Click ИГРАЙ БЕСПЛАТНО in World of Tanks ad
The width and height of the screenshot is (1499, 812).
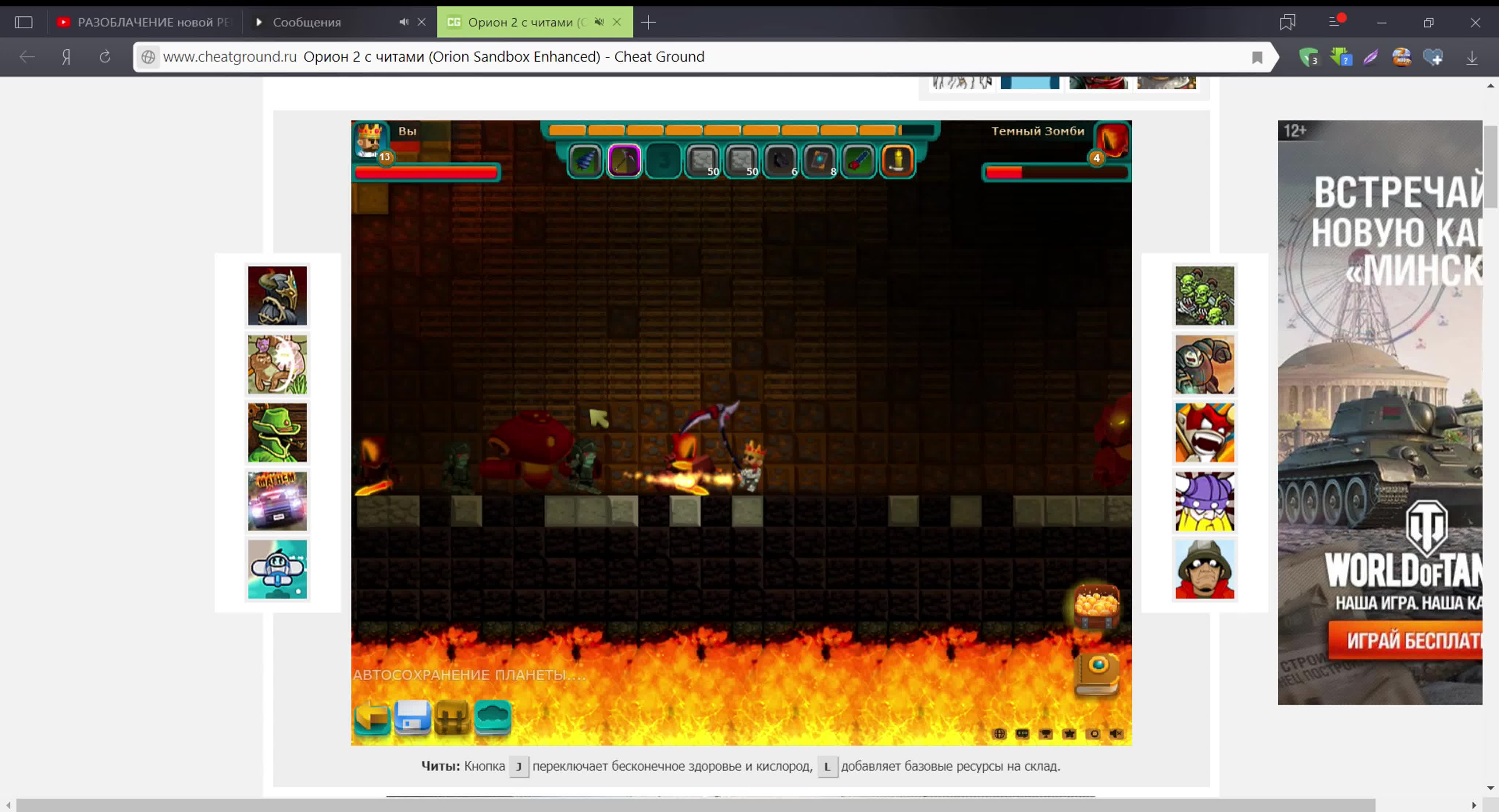[1406, 640]
